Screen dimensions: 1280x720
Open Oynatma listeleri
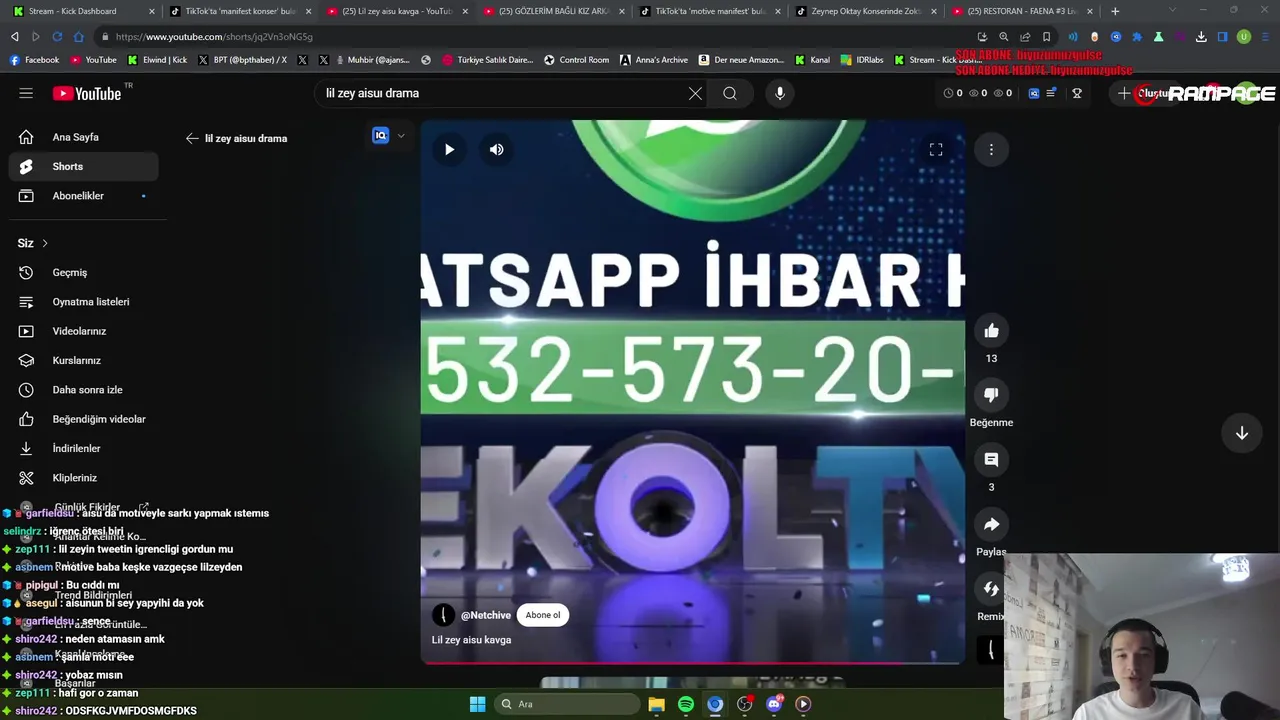[83, 302]
